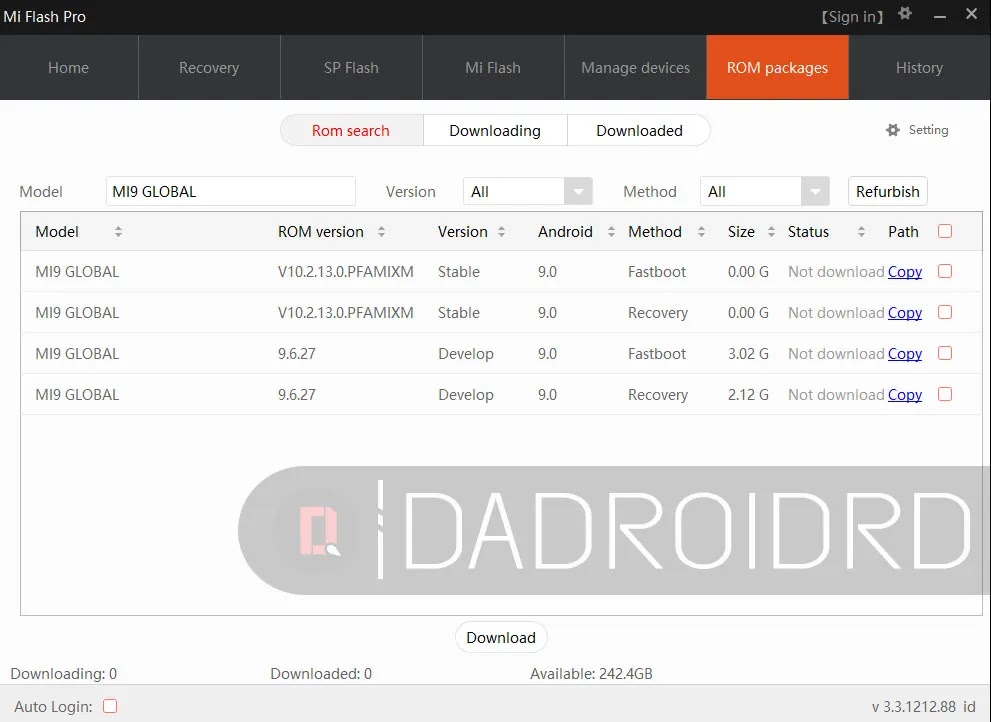991x722 pixels.
Task: Click the Setting gear next to the tabs
Action: coord(891,129)
